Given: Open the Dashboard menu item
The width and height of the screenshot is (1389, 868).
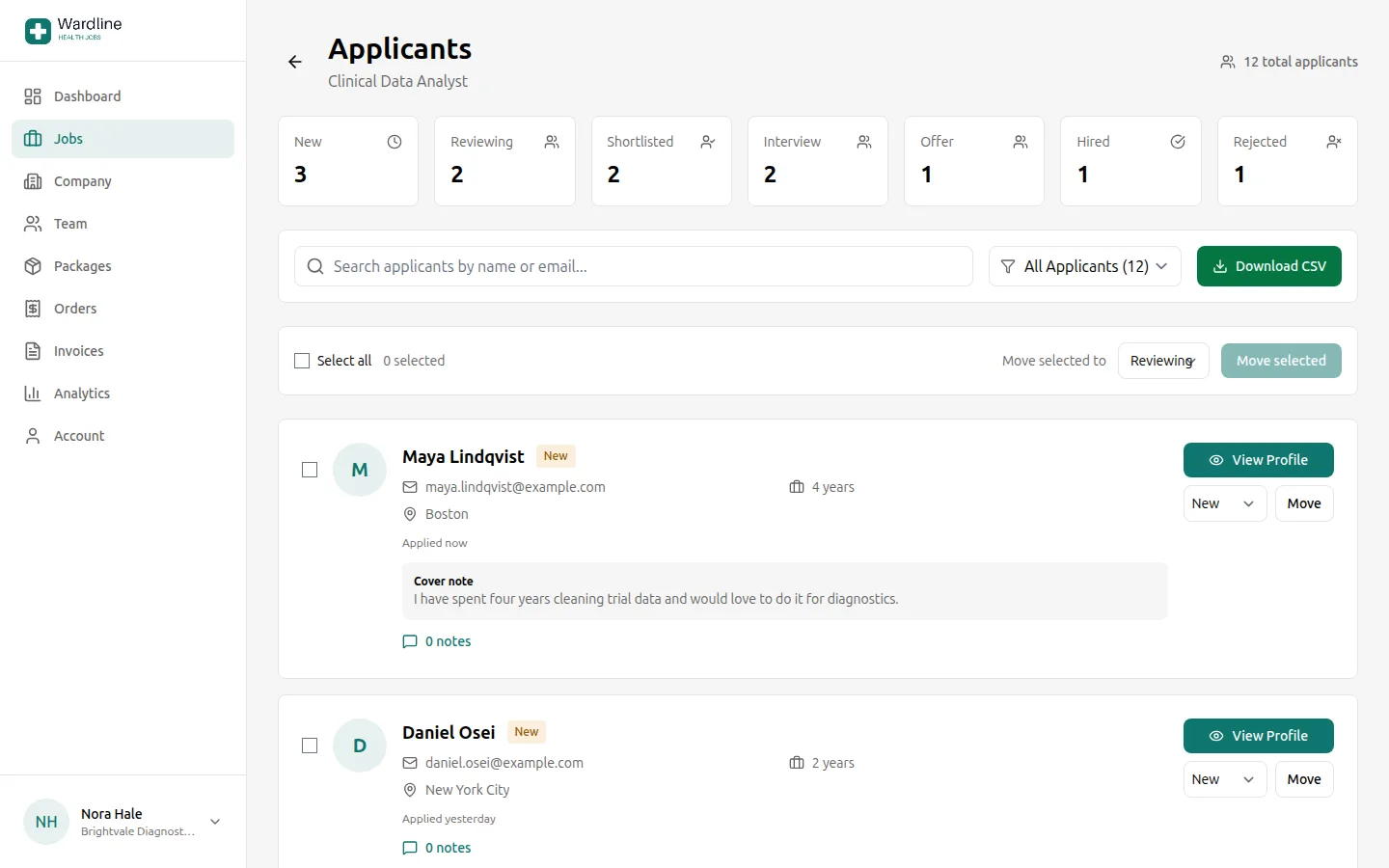Looking at the screenshot, I should click(123, 96).
